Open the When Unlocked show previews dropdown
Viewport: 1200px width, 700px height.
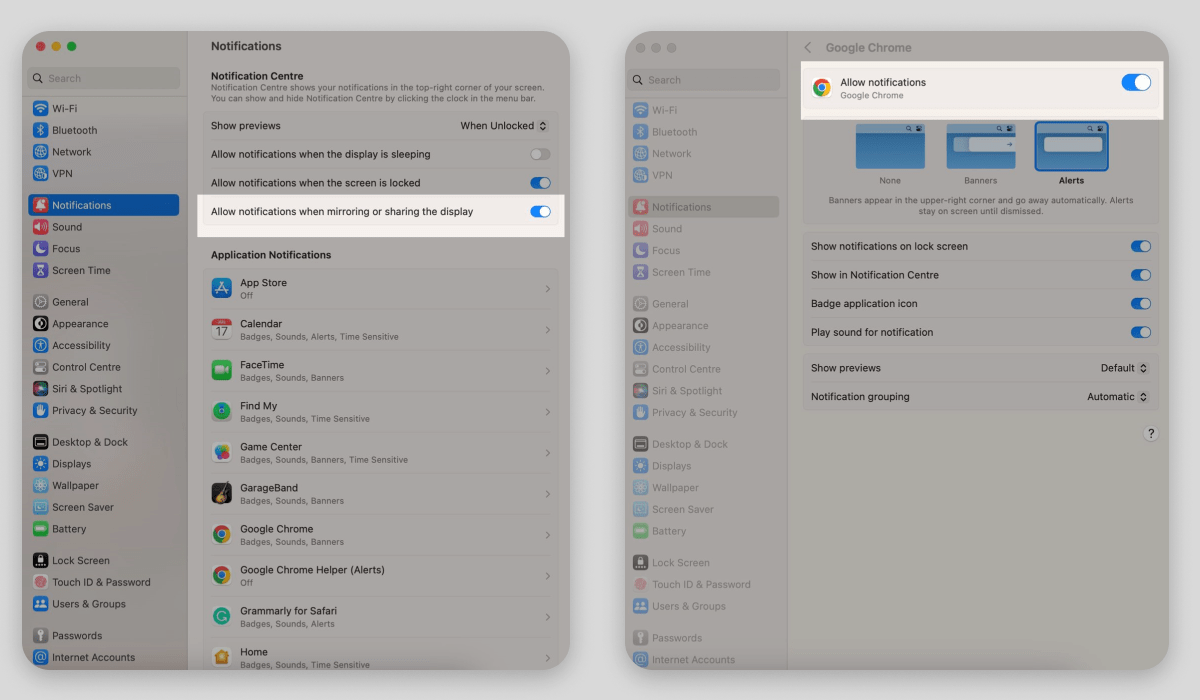click(504, 126)
